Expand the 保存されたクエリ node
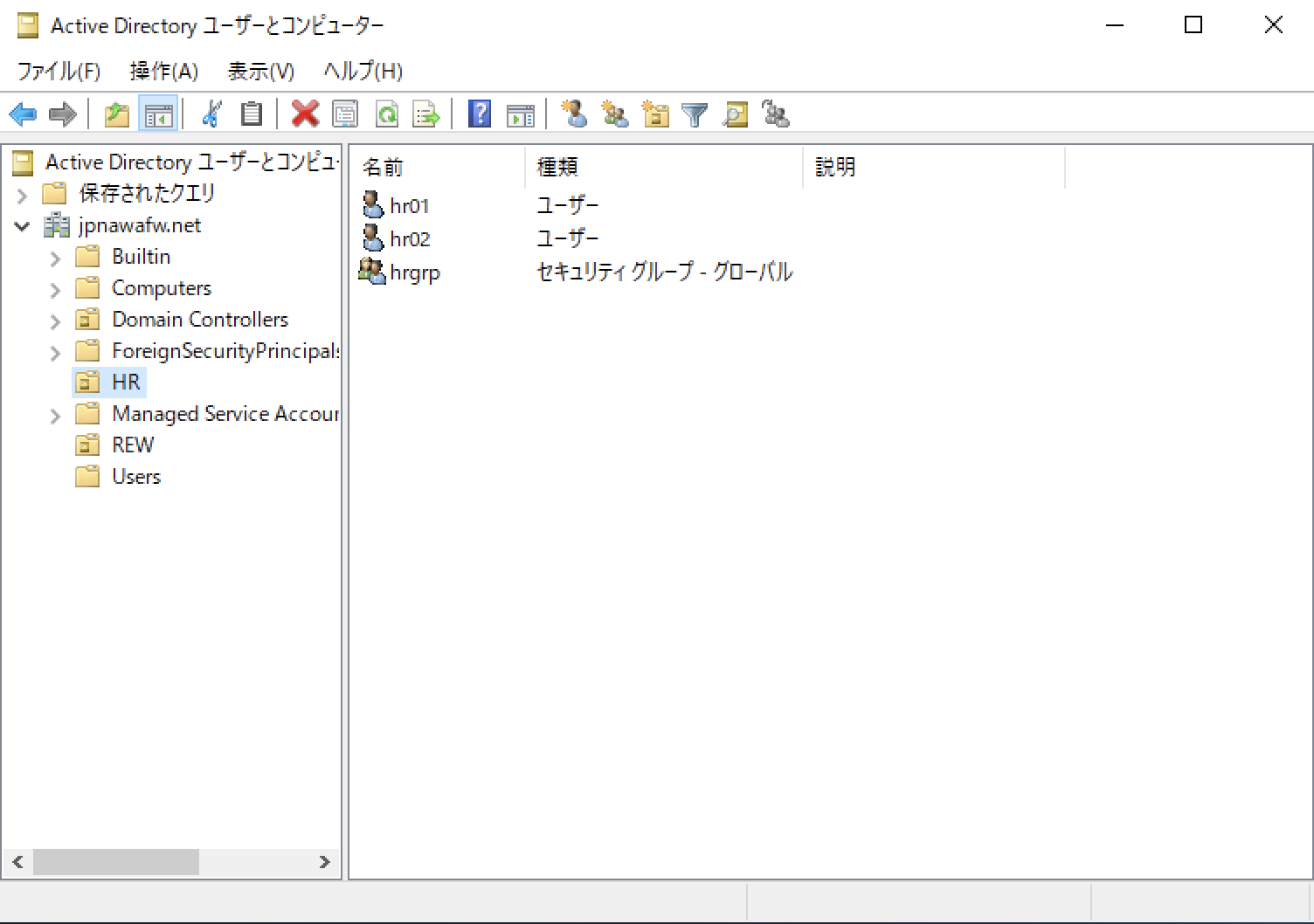 tap(23, 195)
